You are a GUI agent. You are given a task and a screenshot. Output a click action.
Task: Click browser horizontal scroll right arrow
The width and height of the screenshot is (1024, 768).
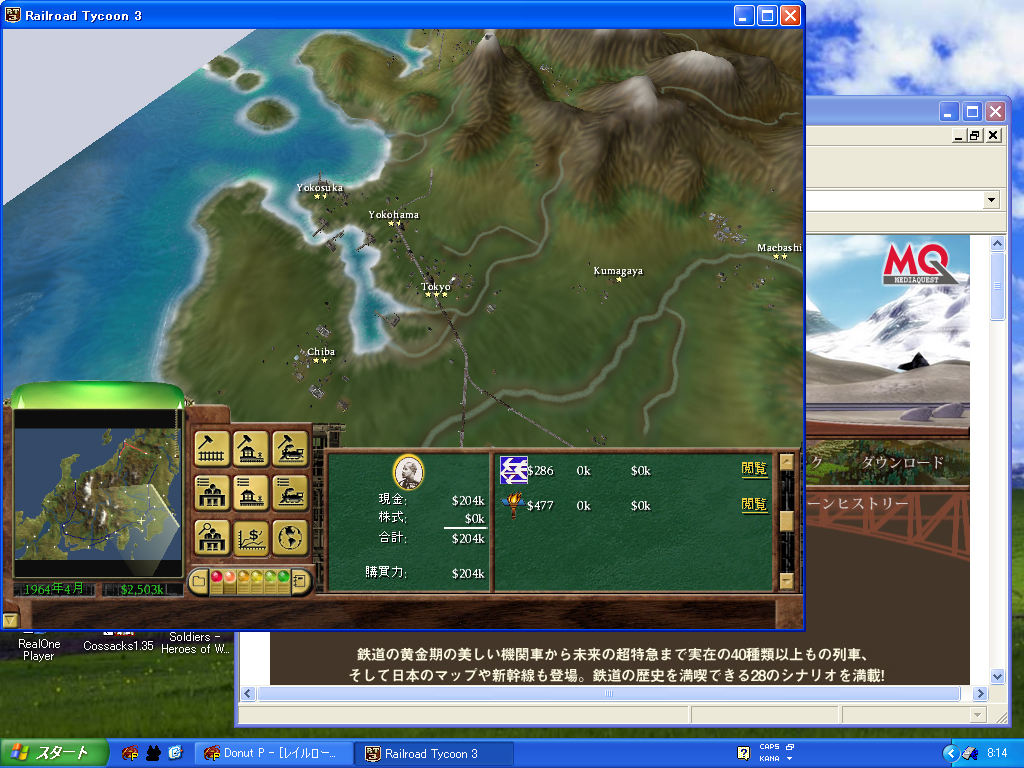tap(980, 694)
